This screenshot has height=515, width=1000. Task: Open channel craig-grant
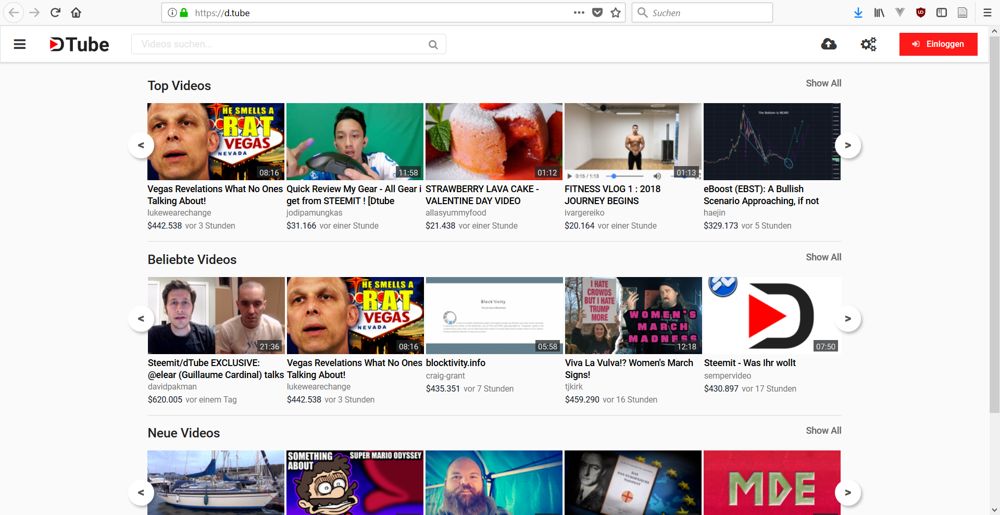446,376
